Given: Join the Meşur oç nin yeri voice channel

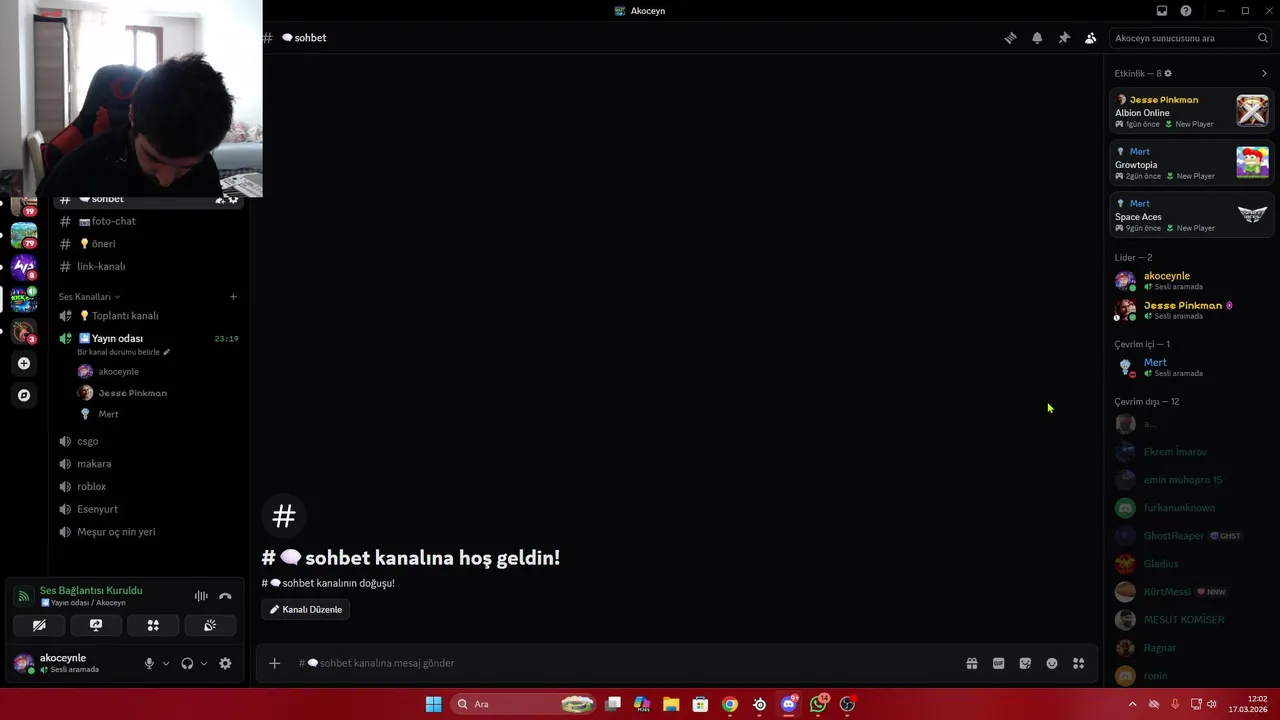Looking at the screenshot, I should click(149, 532).
